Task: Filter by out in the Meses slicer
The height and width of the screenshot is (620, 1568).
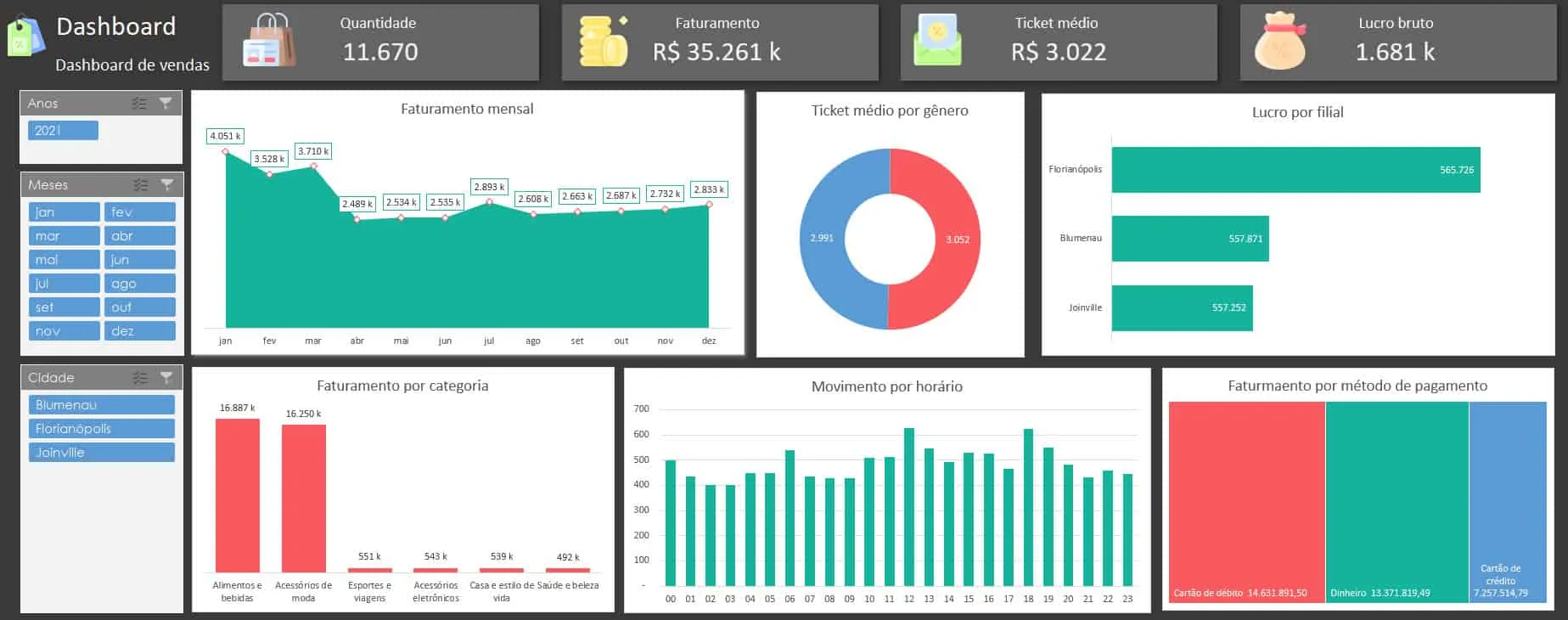Action: pos(140,307)
